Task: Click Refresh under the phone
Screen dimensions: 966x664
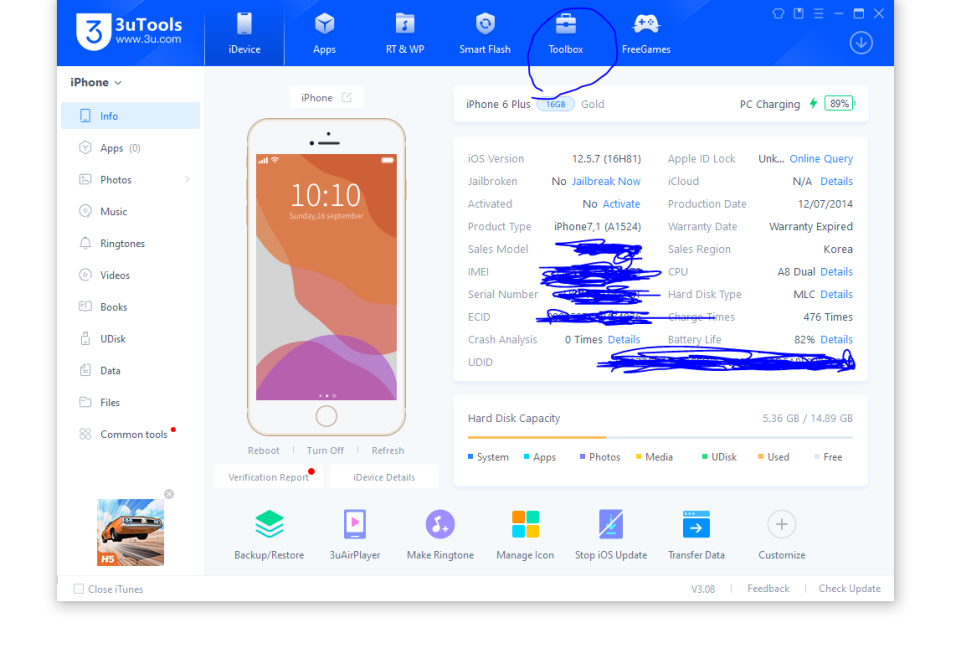Action: coord(388,451)
